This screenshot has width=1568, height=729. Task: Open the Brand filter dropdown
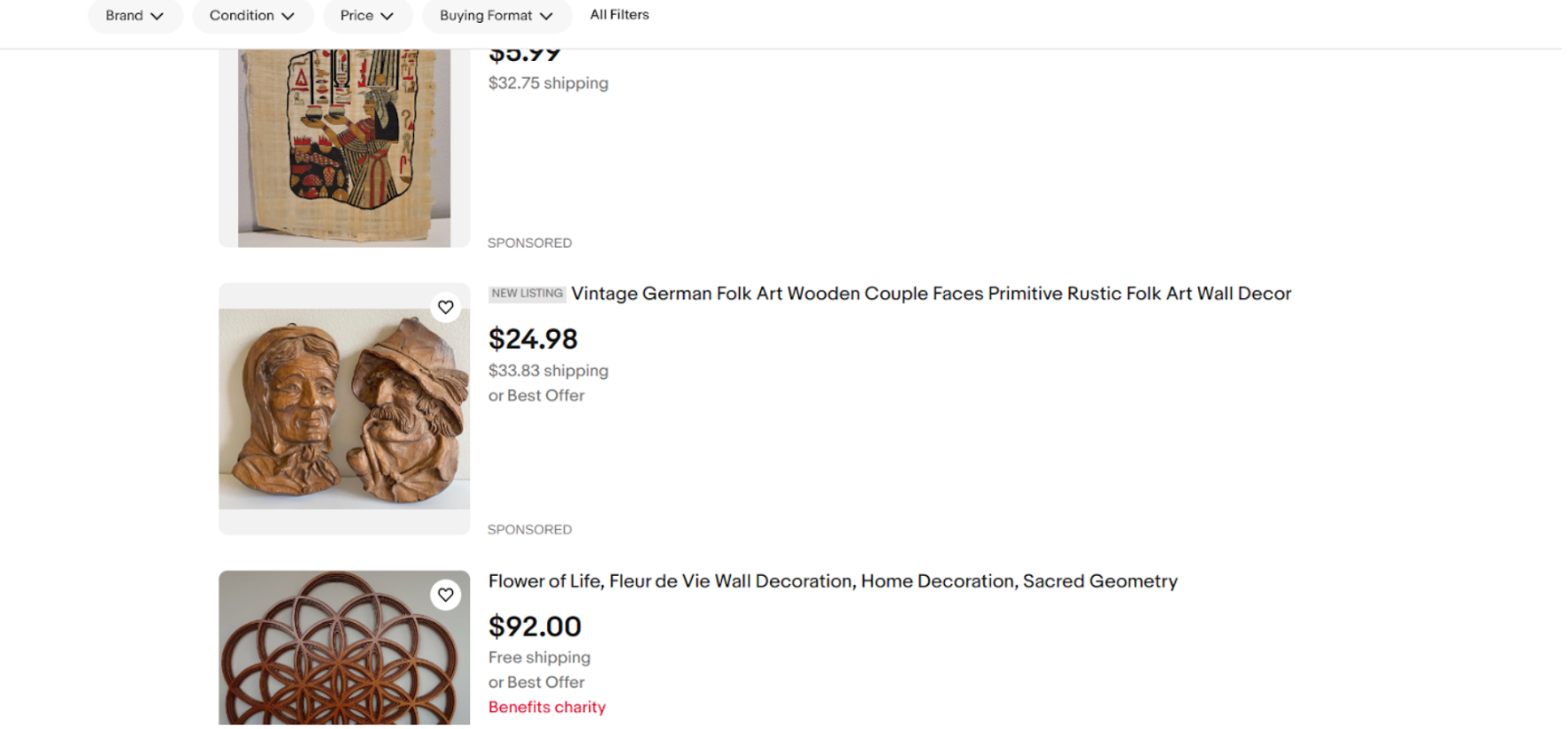[135, 16]
